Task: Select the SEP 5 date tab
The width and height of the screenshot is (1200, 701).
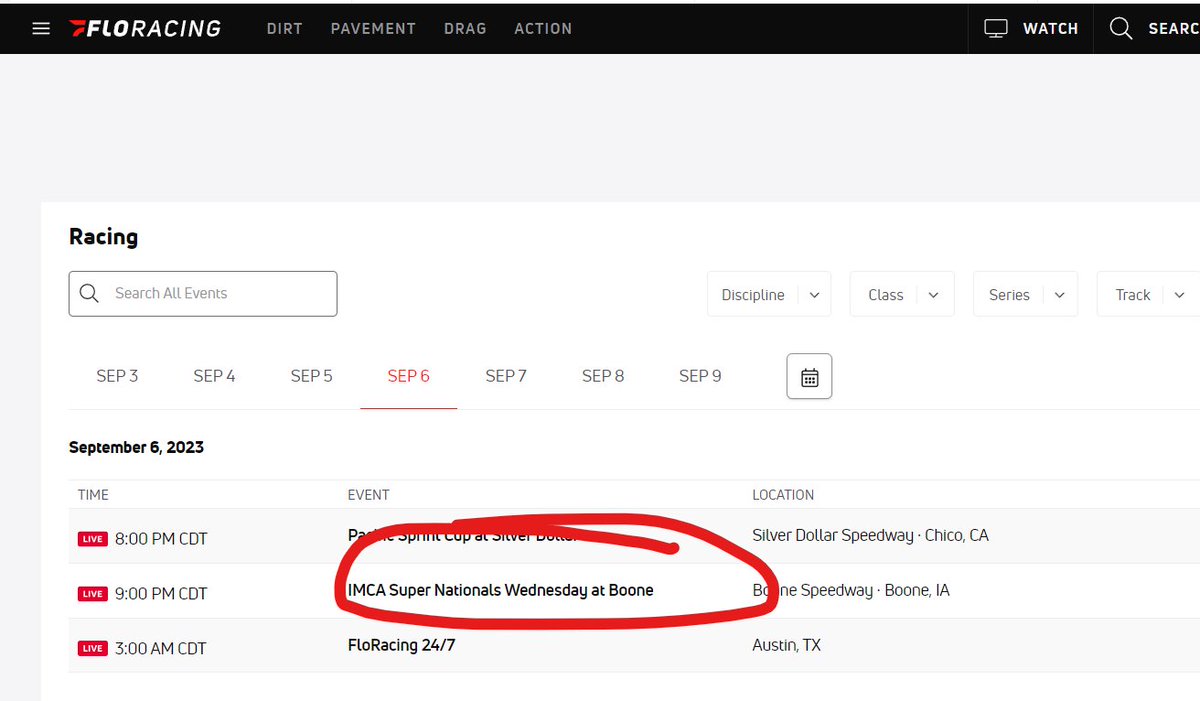Action: (311, 376)
